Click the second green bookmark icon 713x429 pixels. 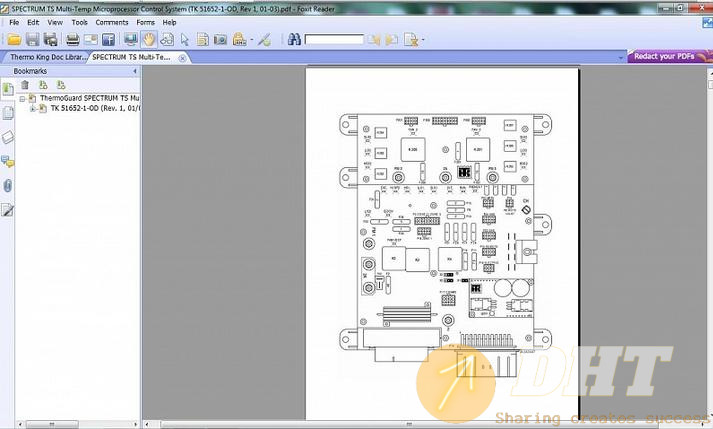pos(61,85)
